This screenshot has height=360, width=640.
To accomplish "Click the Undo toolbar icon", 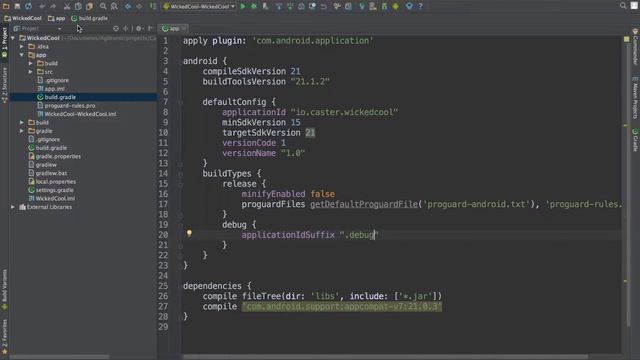I will 42,6.
